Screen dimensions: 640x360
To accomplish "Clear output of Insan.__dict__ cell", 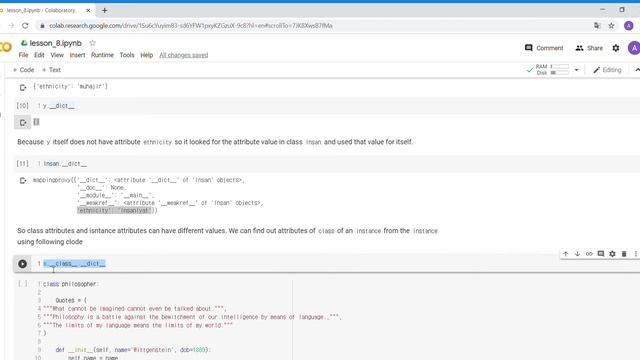I will click(x=23, y=180).
